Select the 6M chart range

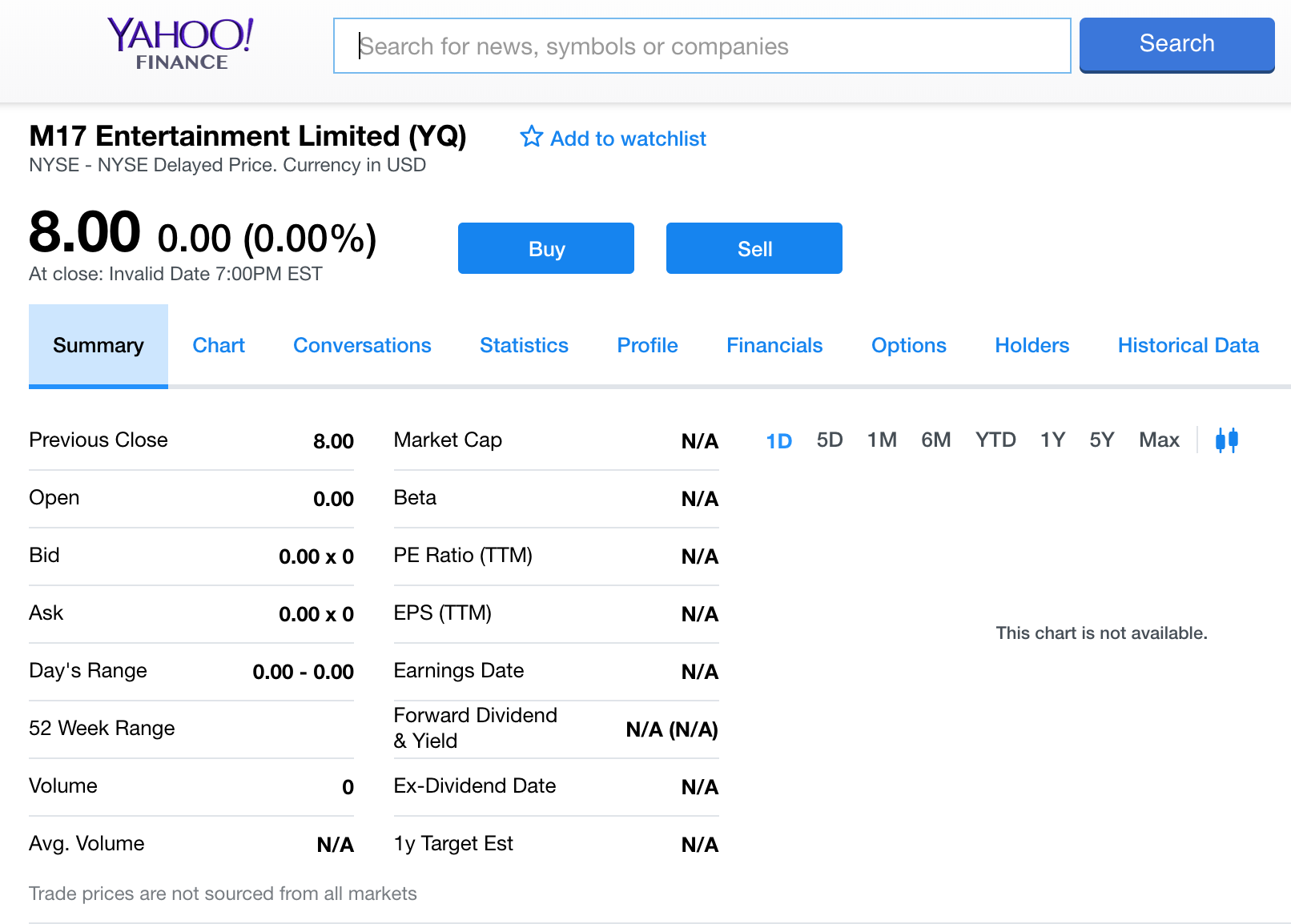click(x=935, y=440)
